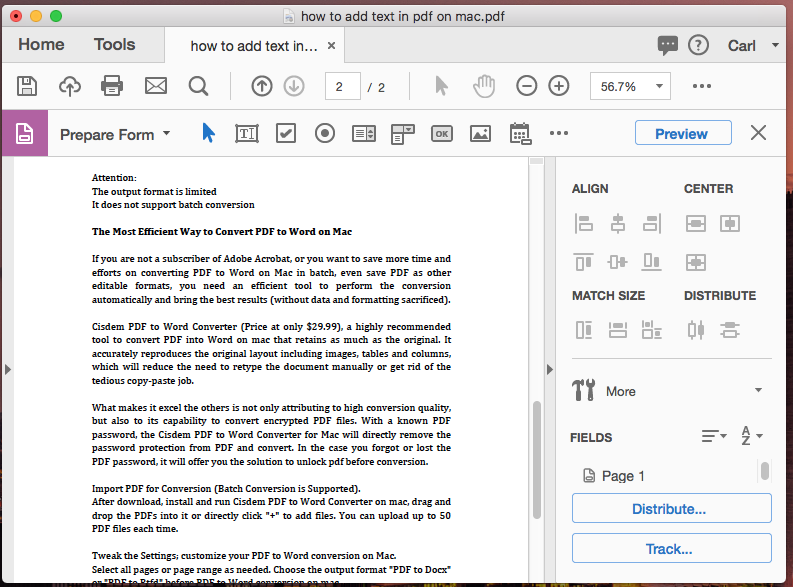Align fields to right edge
Viewport: 793px width, 587px height.
tap(652, 223)
